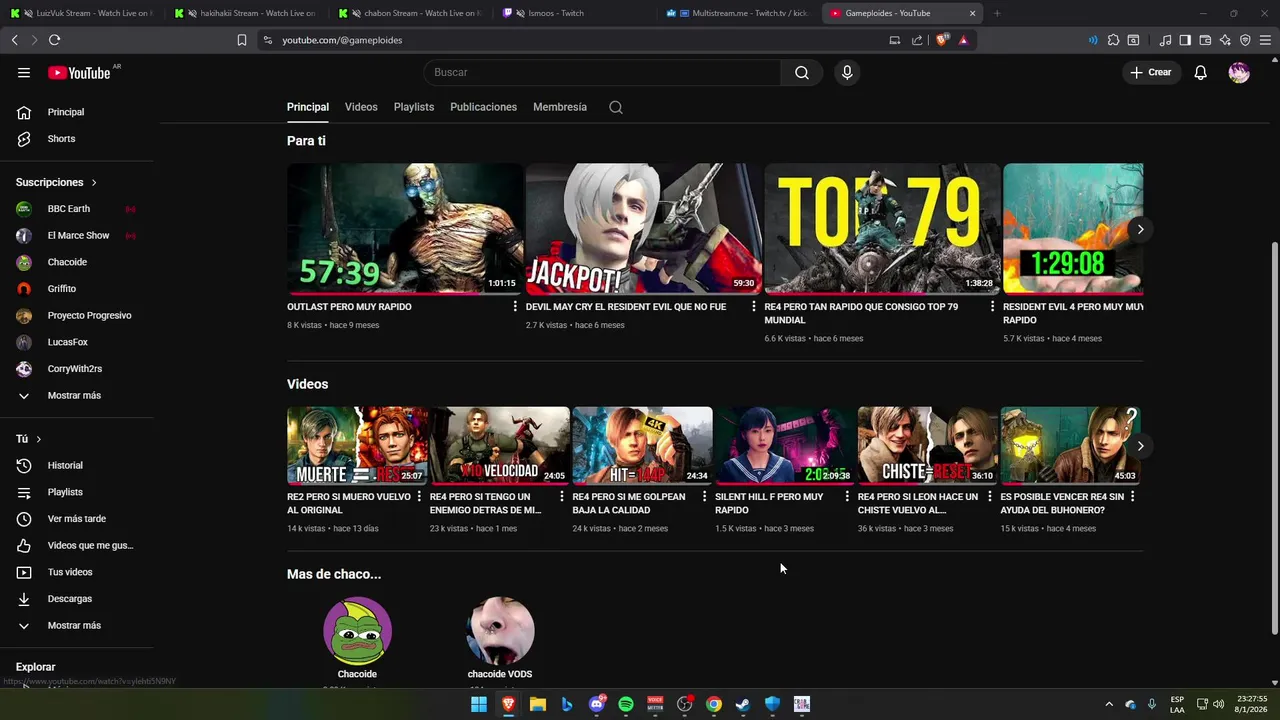Open the Chacoide channel avatar card
The image size is (1280, 720).
(x=357, y=631)
